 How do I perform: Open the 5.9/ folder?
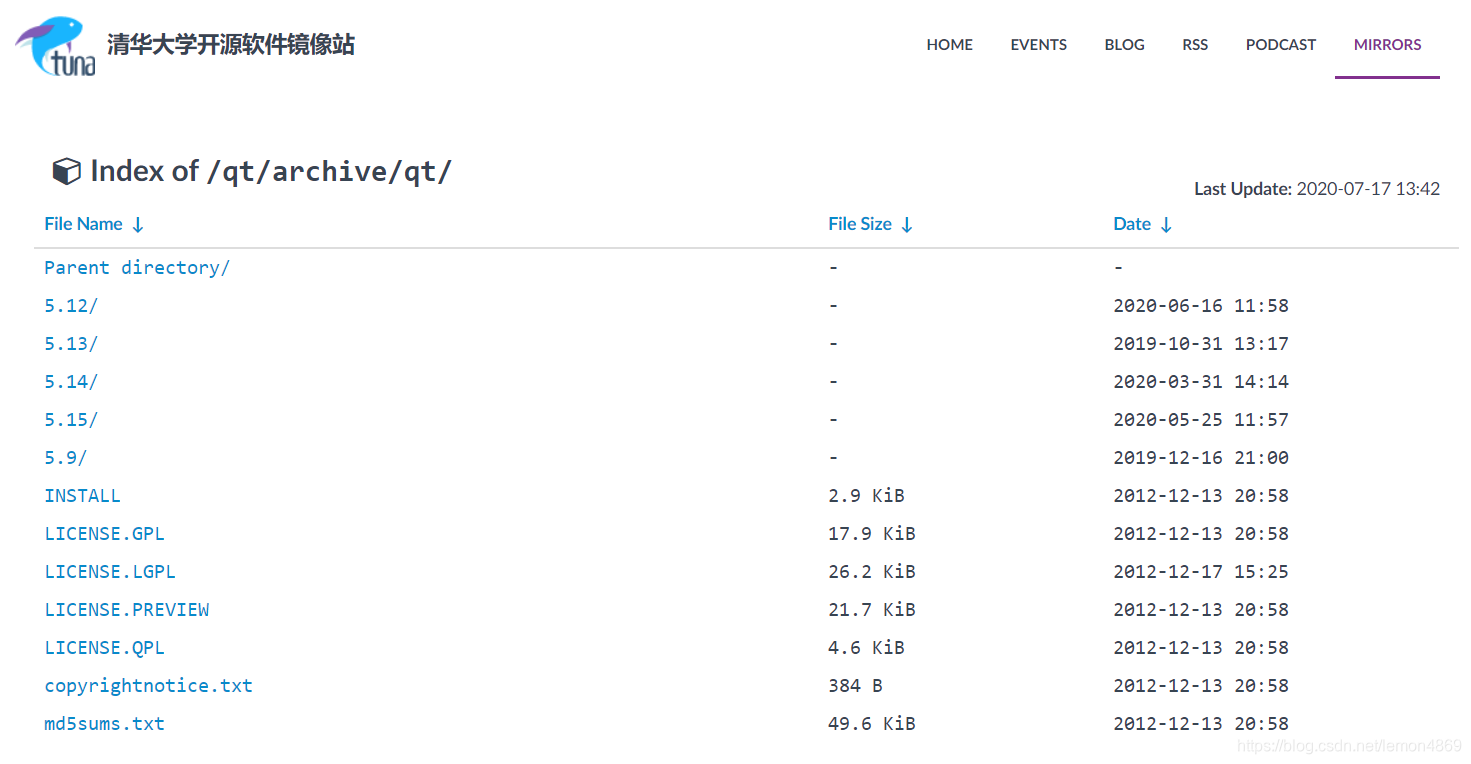pyautogui.click(x=66, y=458)
